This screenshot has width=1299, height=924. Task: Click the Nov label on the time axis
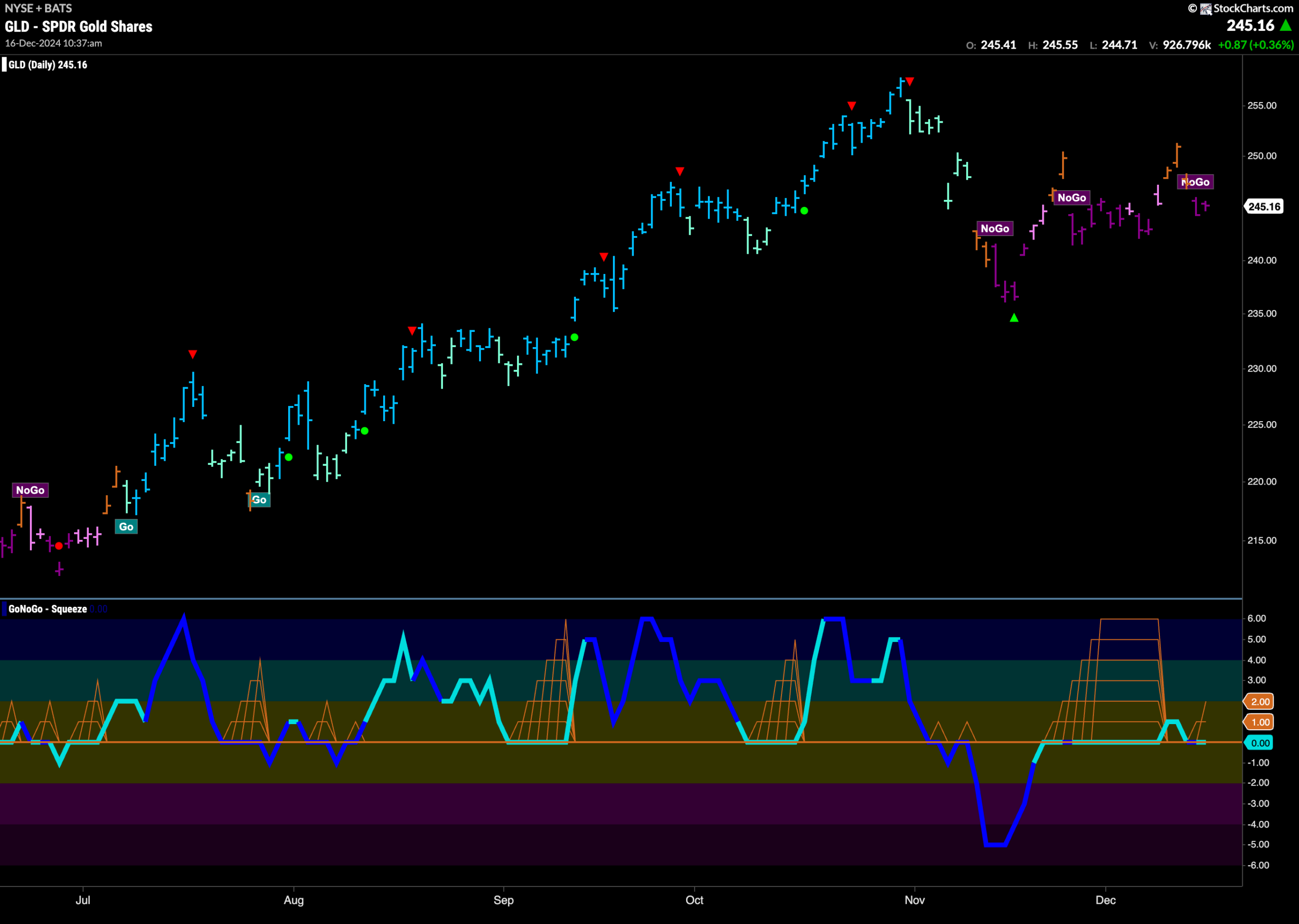pyautogui.click(x=914, y=900)
